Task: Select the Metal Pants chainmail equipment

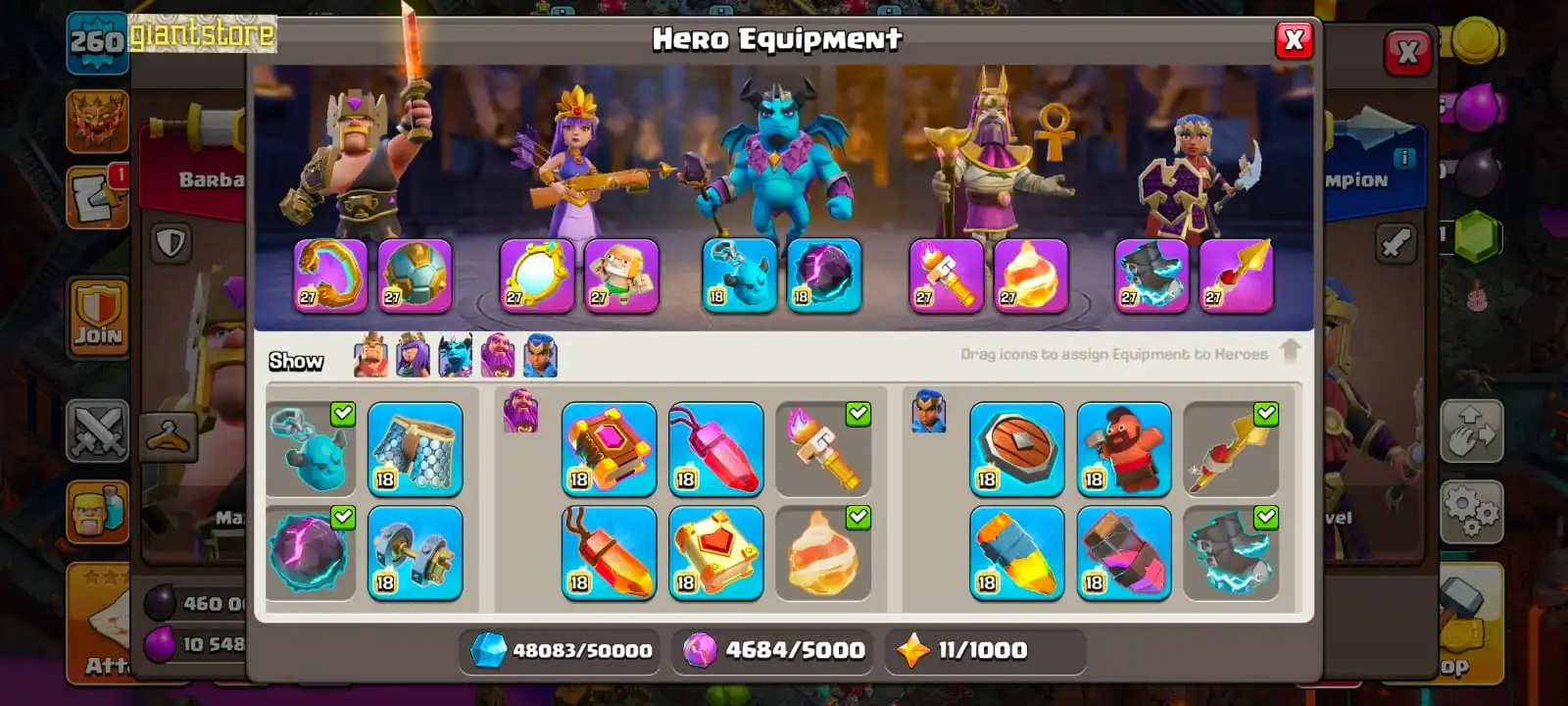Action: click(415, 448)
